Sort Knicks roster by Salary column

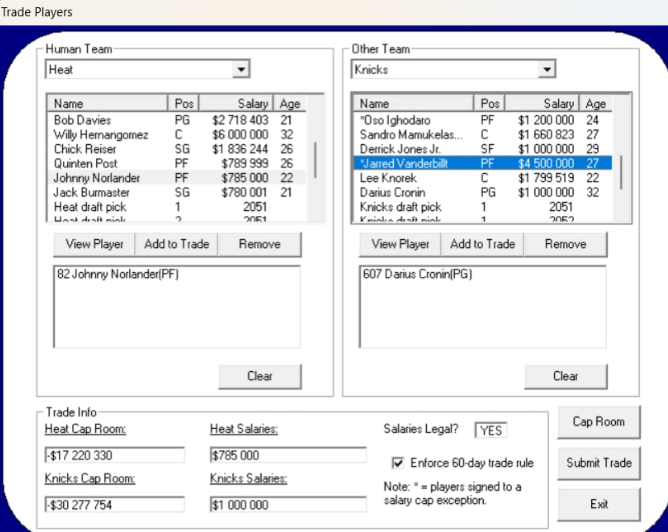point(542,104)
